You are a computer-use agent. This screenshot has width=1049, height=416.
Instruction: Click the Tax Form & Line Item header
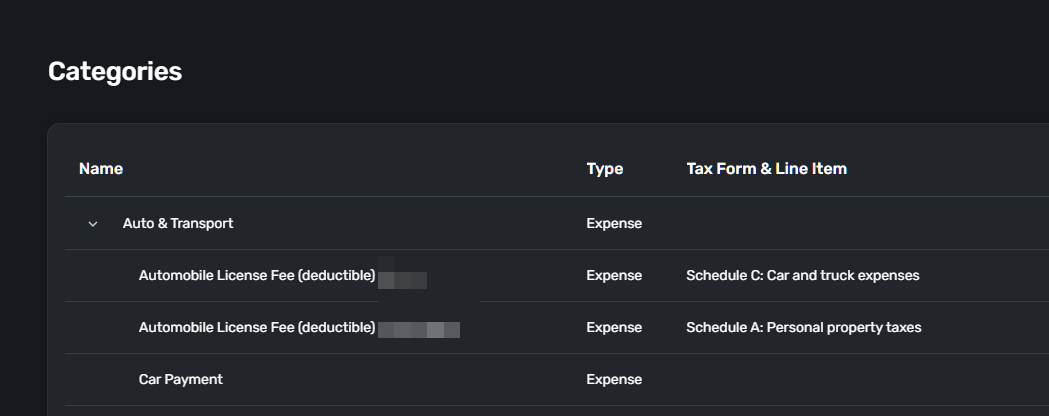click(x=766, y=169)
